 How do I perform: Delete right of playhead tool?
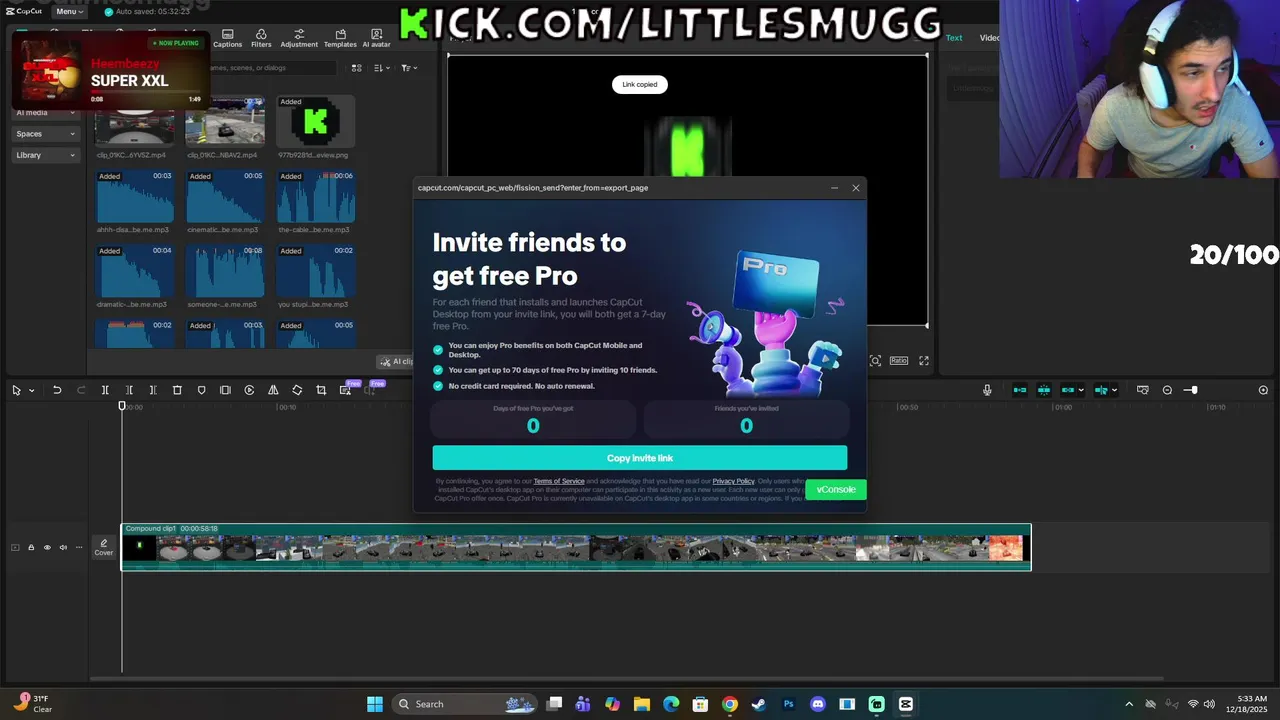(x=153, y=390)
